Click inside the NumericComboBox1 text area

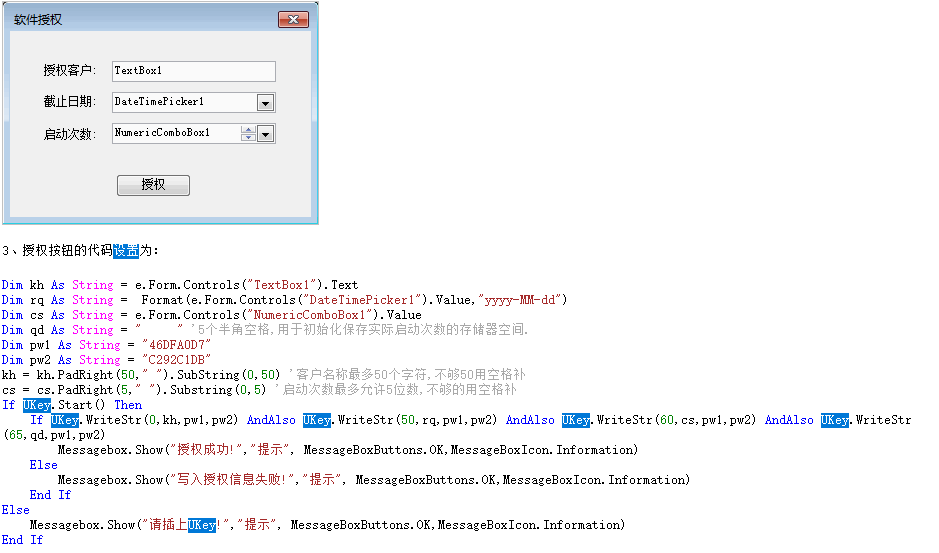177,133
